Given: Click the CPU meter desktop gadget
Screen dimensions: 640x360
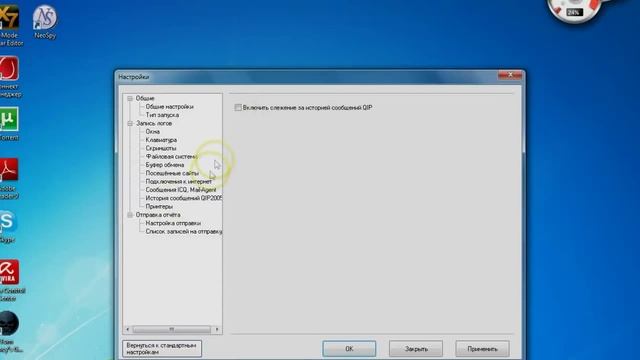Looking at the screenshot, I should [576, 10].
